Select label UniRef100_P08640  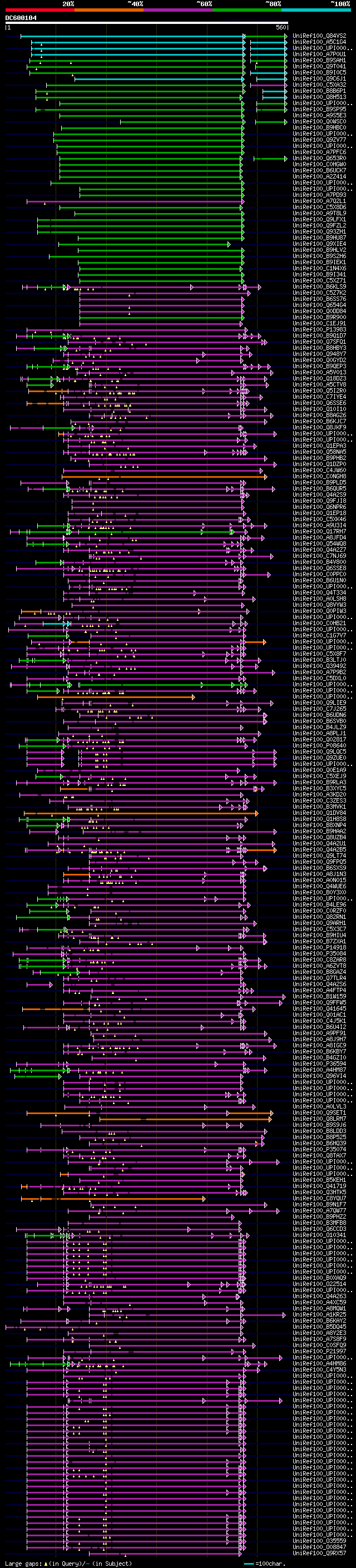coord(319,745)
